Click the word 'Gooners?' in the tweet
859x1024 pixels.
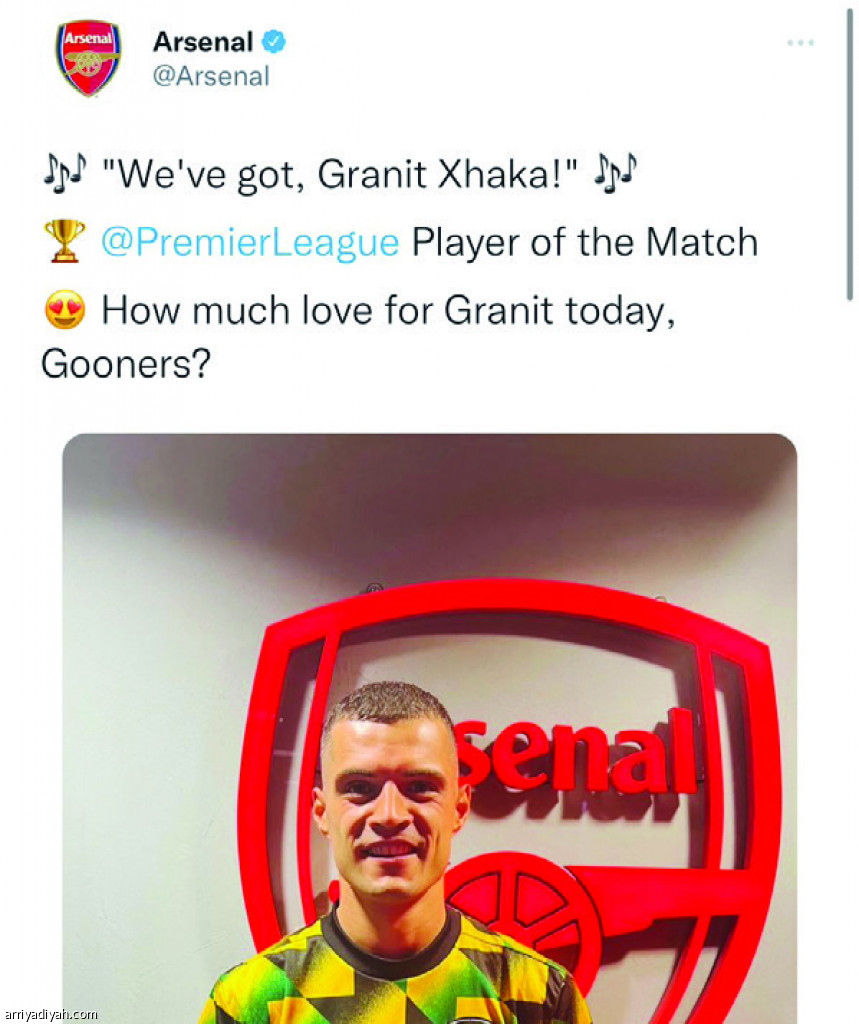click(125, 364)
